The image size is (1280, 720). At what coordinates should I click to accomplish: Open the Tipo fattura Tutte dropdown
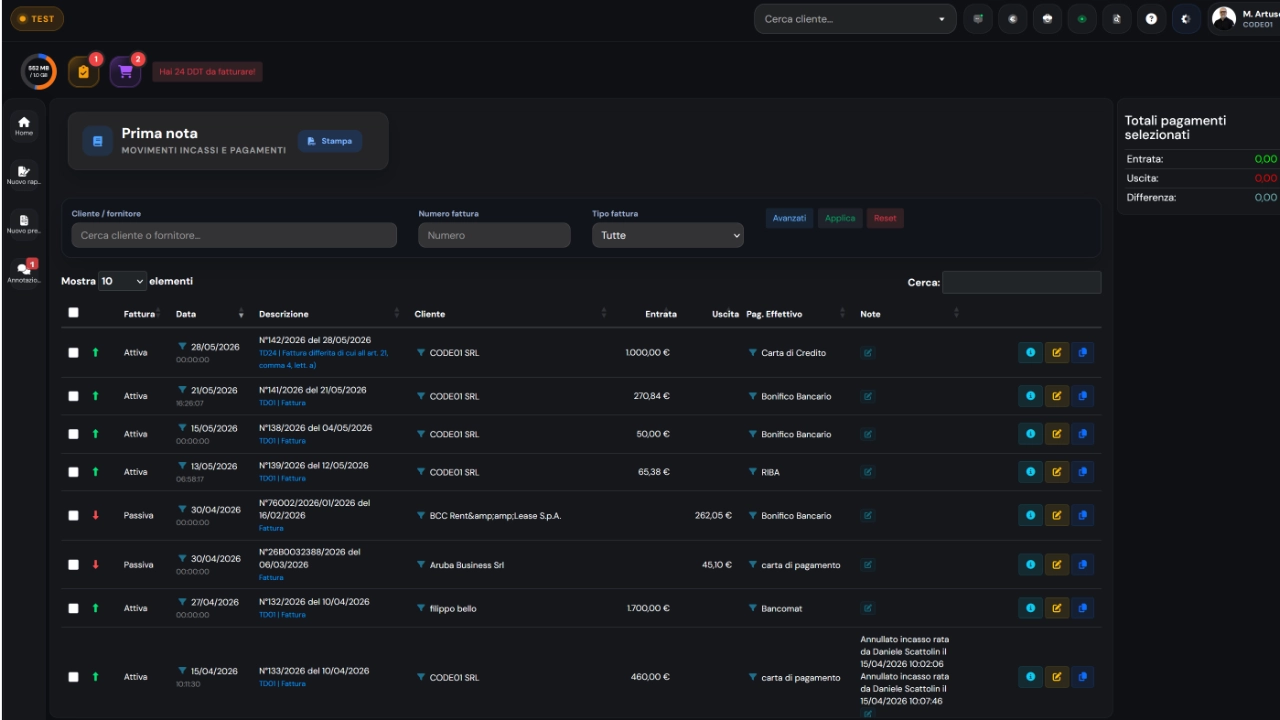click(x=667, y=235)
